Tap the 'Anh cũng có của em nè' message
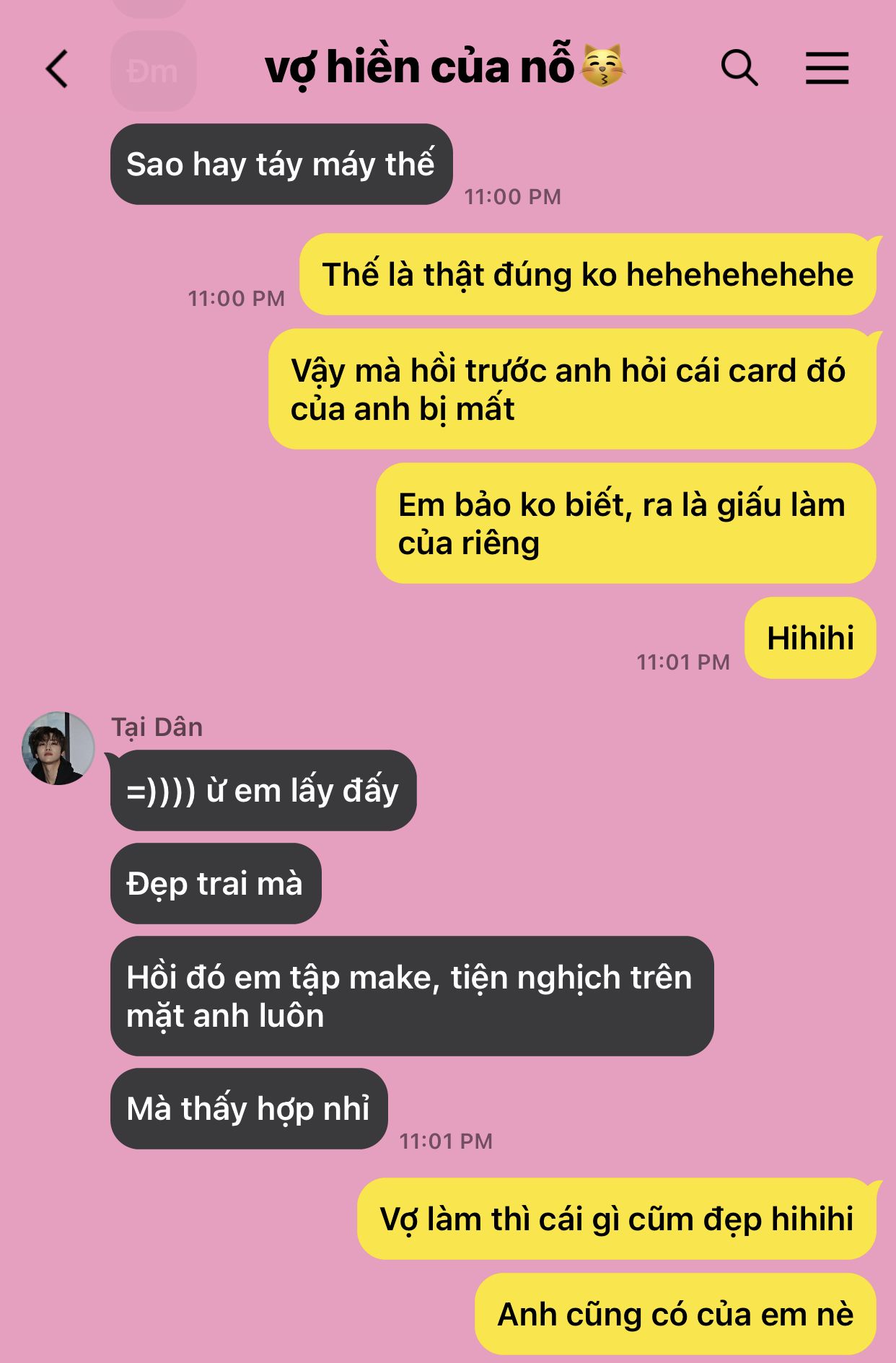Viewport: 896px width, 1363px height. 675,1314
